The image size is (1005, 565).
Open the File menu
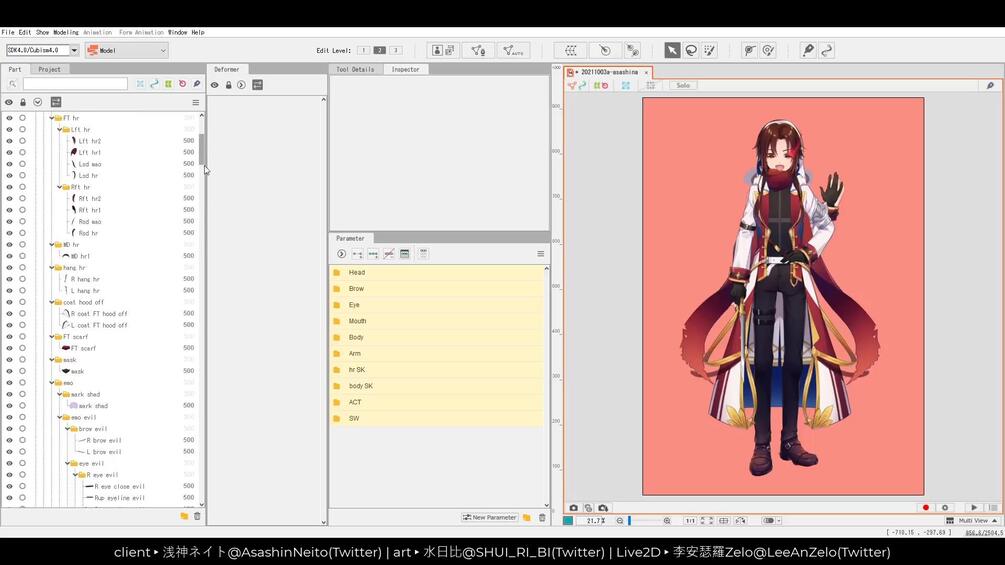[x=8, y=32]
